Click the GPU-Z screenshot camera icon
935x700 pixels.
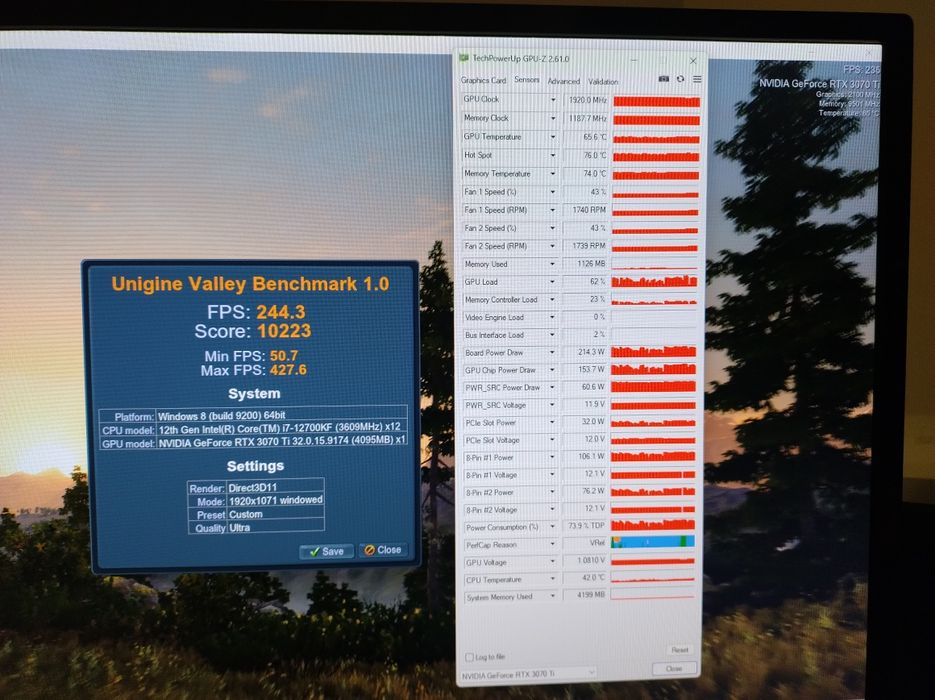(663, 79)
